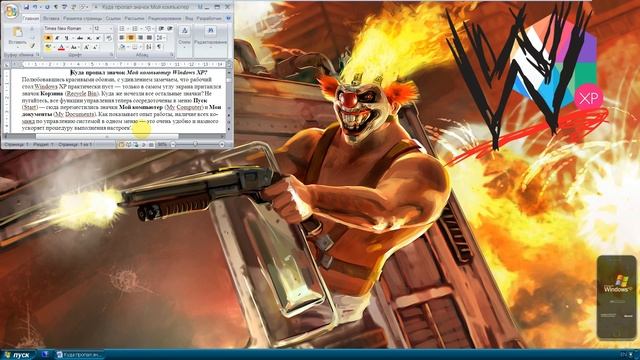
Task: Click the Shrink Font icon
Action: 95,47
